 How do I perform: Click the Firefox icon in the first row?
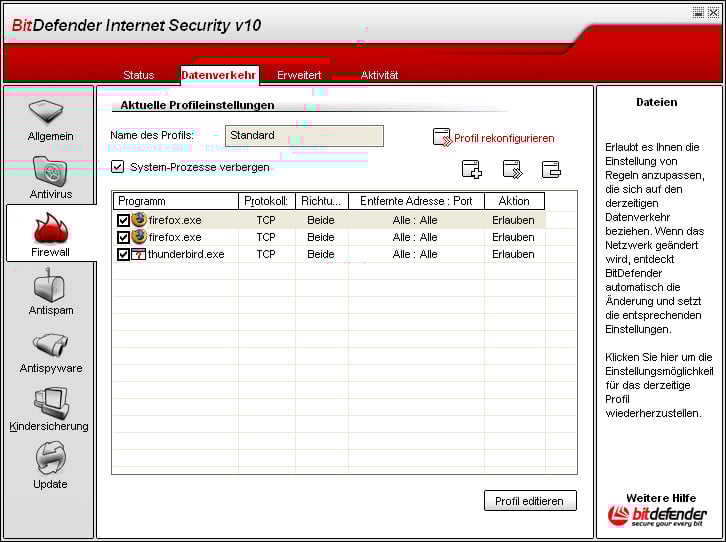139,219
